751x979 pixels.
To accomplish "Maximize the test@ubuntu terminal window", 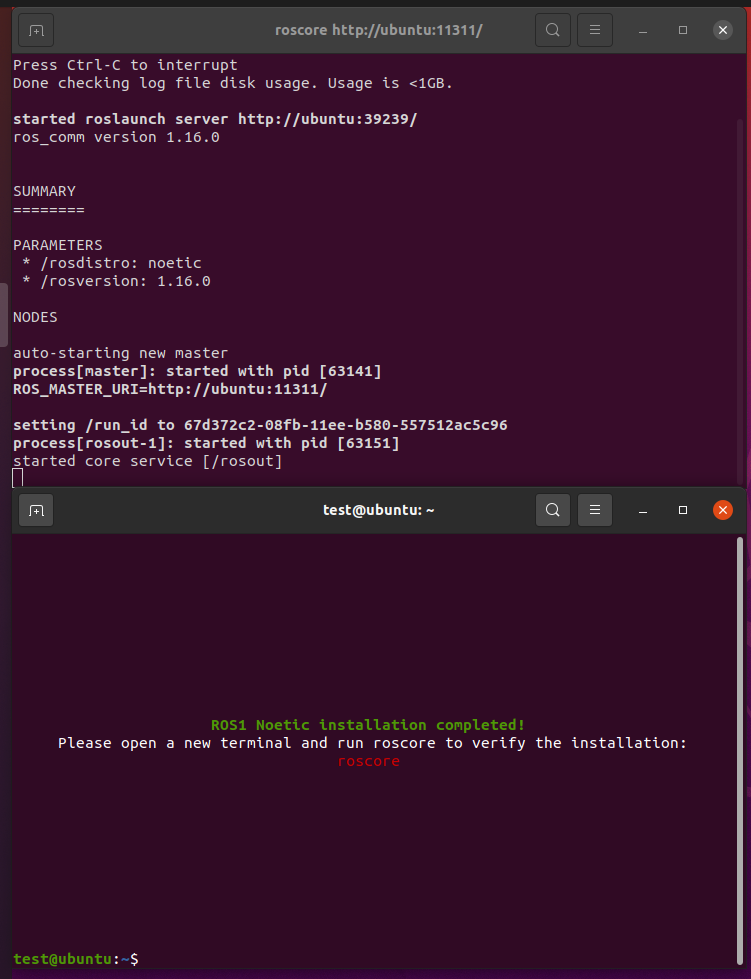I will [x=683, y=510].
